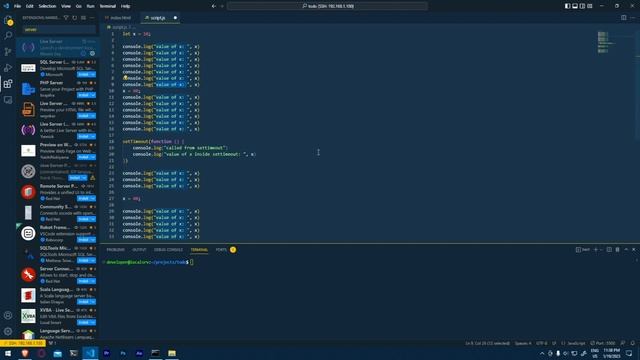Viewport: 640px width, 360px height.
Task: Switch to the Problems panel tab
Action: click(116, 249)
